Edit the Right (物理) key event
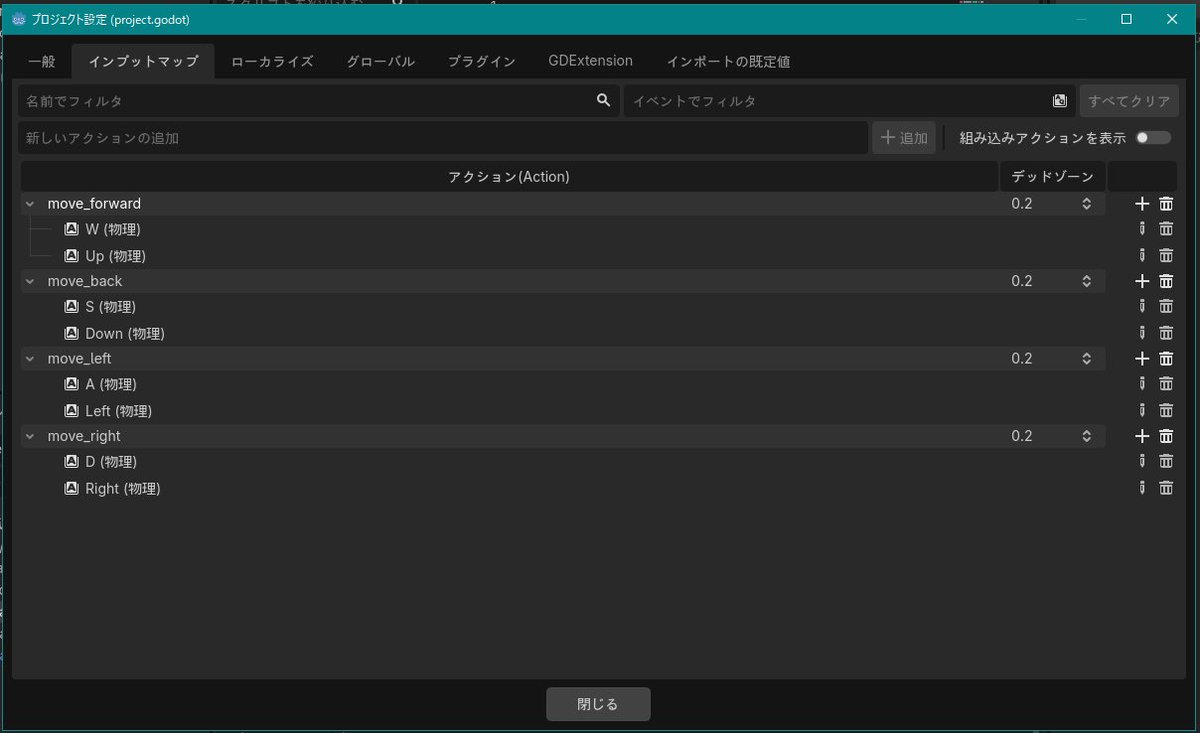The image size is (1200, 733). click(x=1142, y=488)
